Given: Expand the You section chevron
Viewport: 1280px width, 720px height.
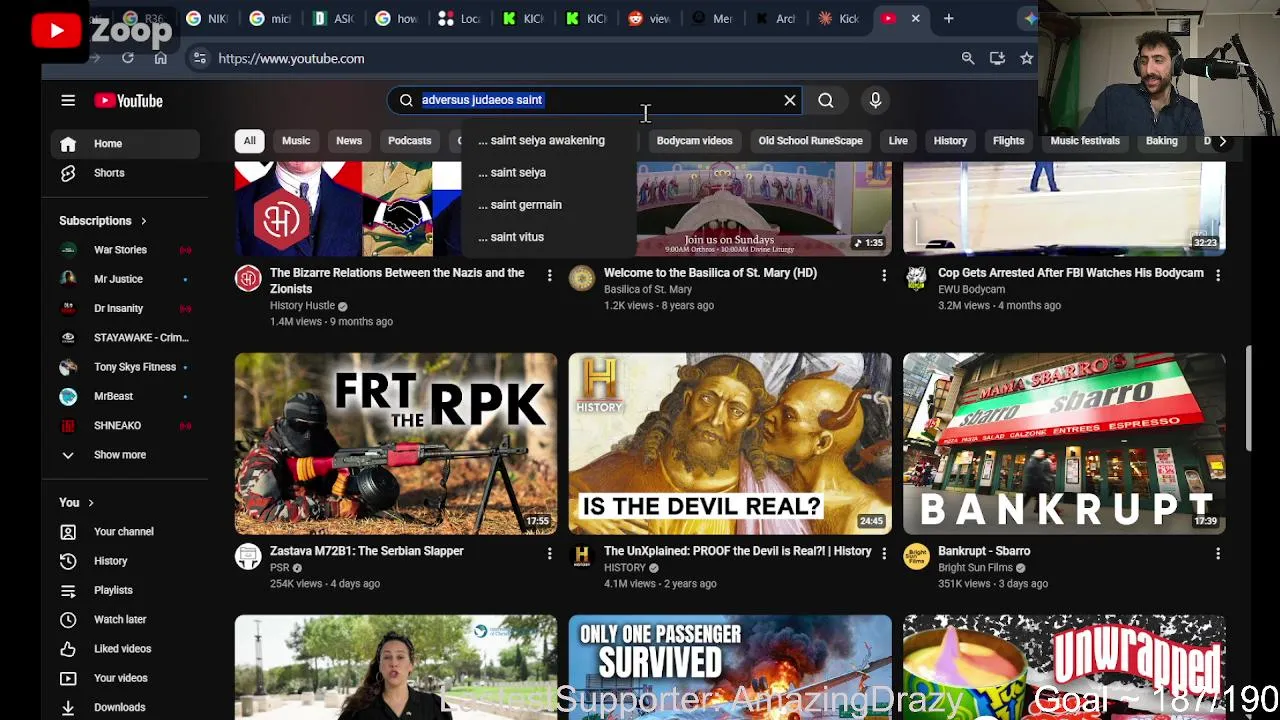Looking at the screenshot, I should [x=90, y=503].
